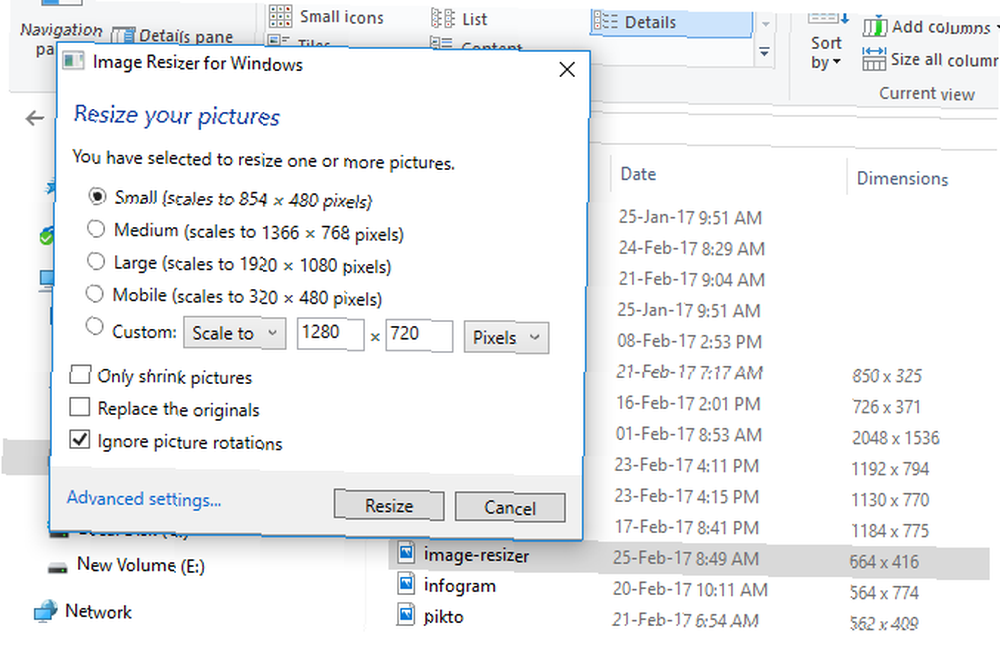Open the Pixels unit dropdown
Viewport: 1000px width, 645px height.
[x=506, y=337]
